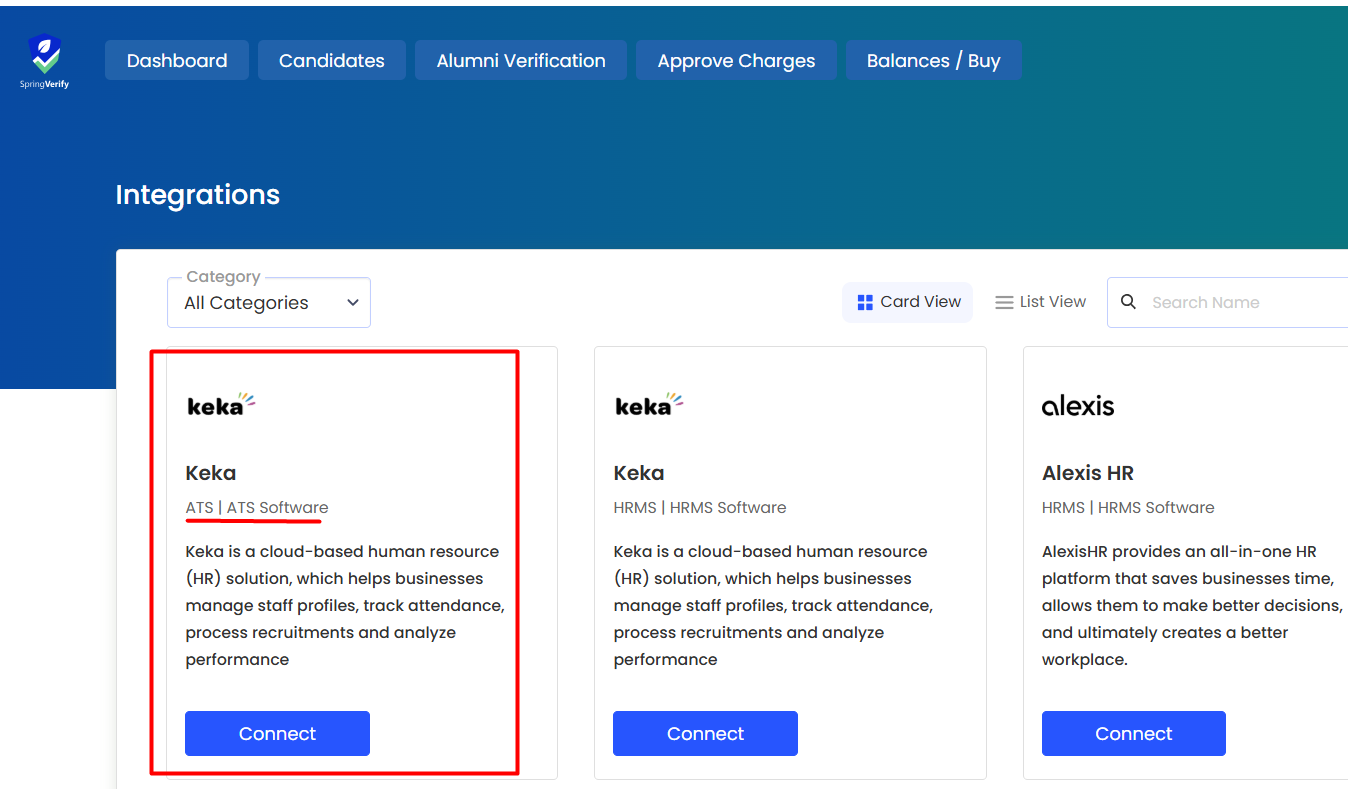Click the SpringVerify shield logo
Viewport: 1348px width, 789px height.
[x=45, y=60]
